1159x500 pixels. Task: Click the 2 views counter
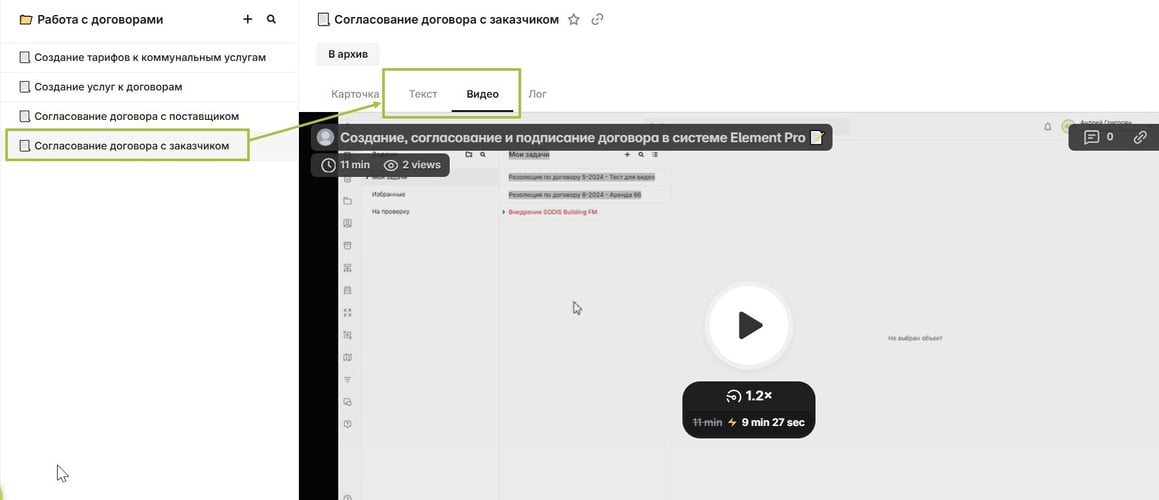click(412, 165)
